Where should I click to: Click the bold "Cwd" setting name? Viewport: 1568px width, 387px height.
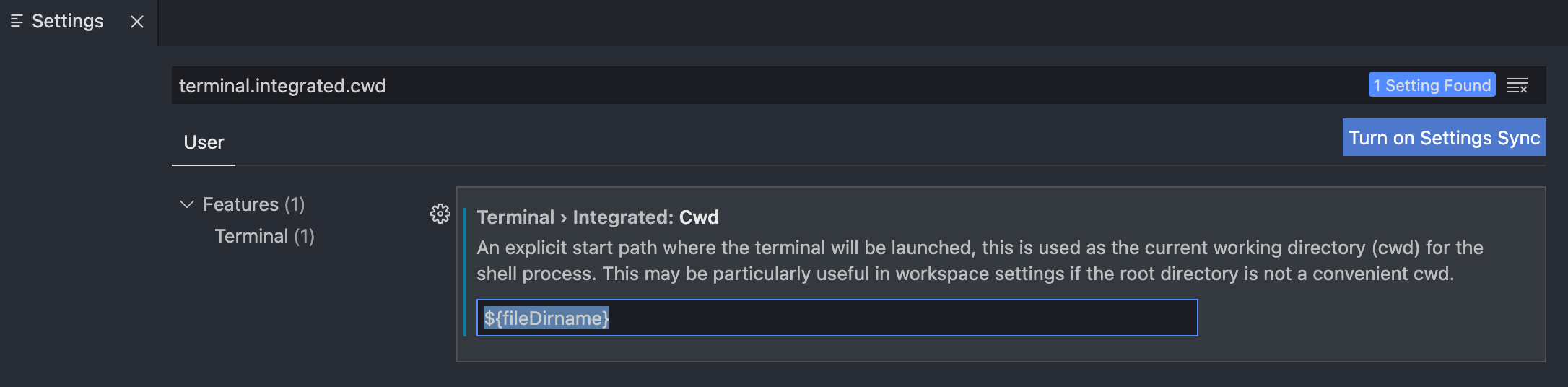pos(699,217)
